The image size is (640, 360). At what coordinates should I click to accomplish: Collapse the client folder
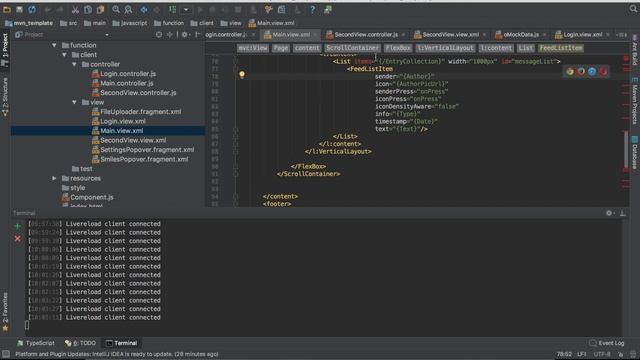pyautogui.click(x=64, y=55)
